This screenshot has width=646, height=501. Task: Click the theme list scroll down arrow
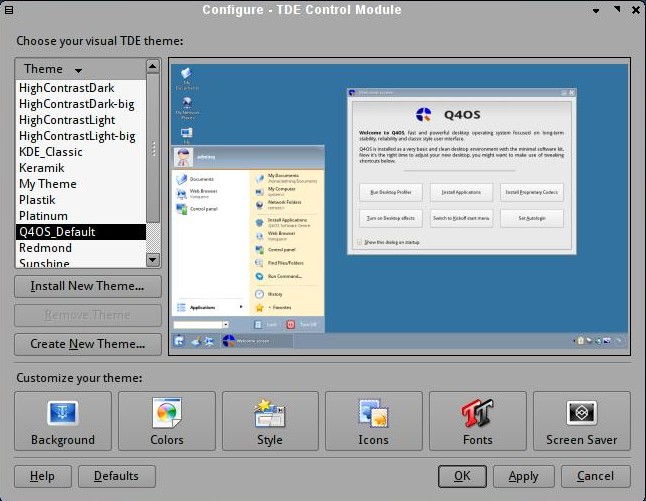point(153,260)
